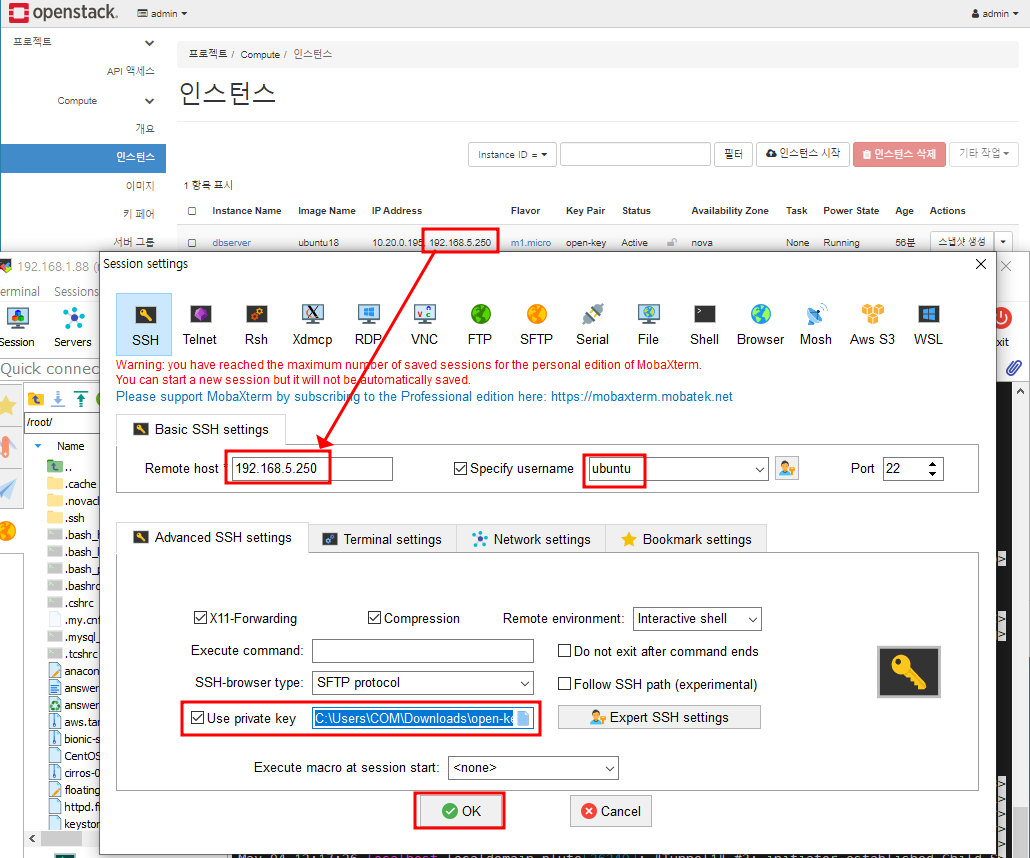Open the dbserver row actions dropdown arrow
The image size is (1030, 858).
coord(1003,242)
